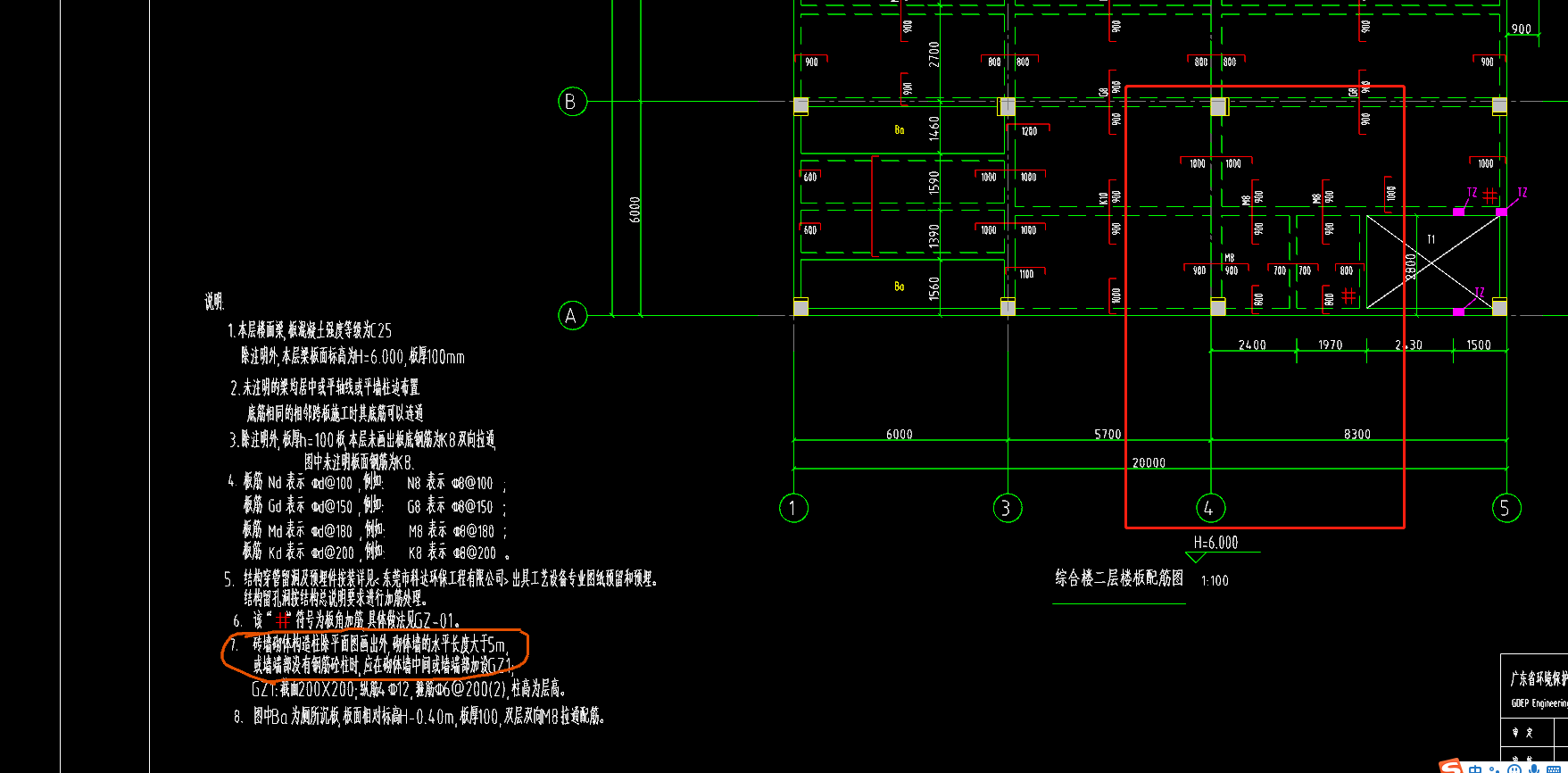
Task: Click the note line ending 板厚100mm
Action: coord(353,356)
